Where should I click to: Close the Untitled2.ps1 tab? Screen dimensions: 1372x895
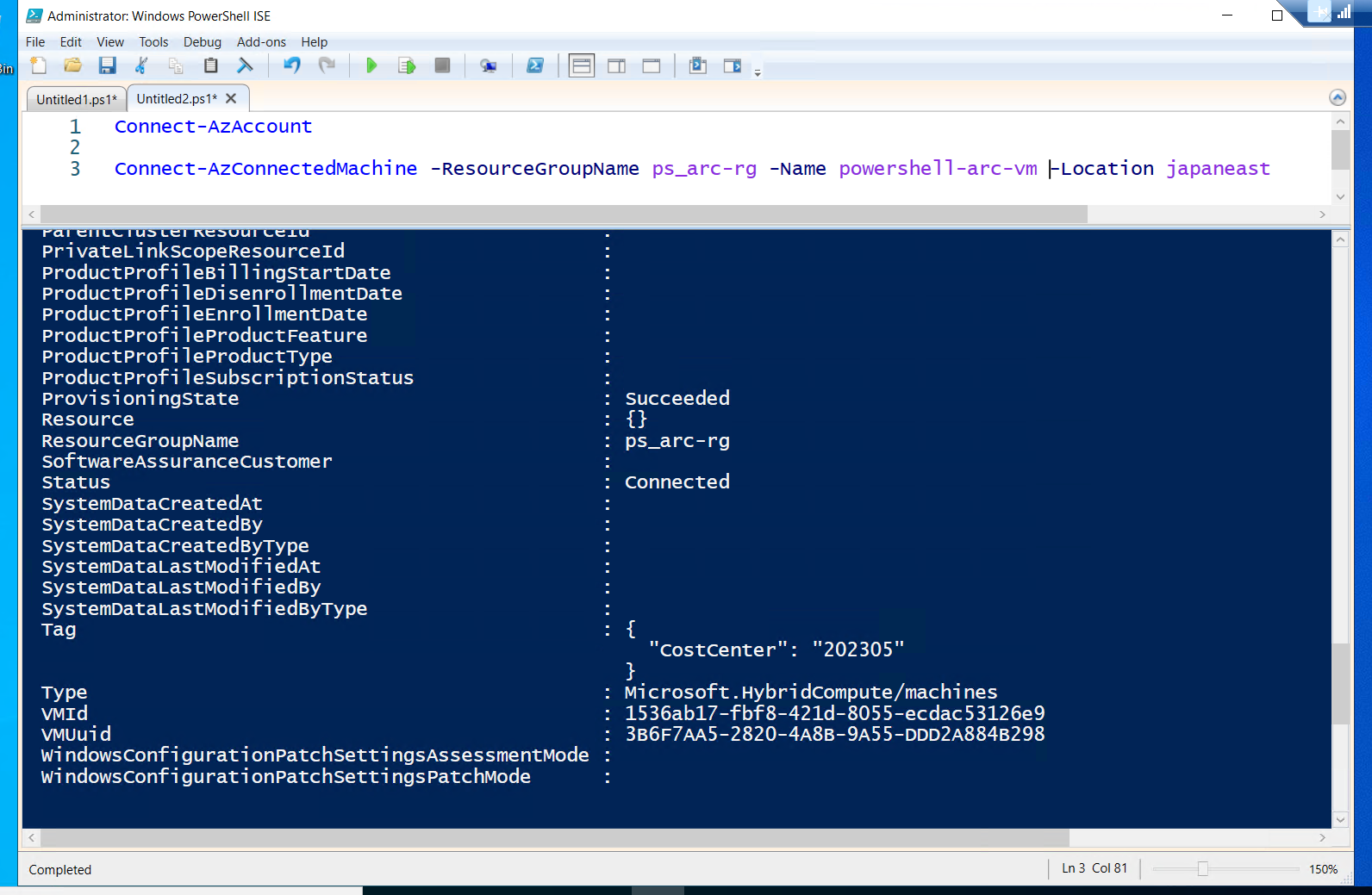(231, 98)
